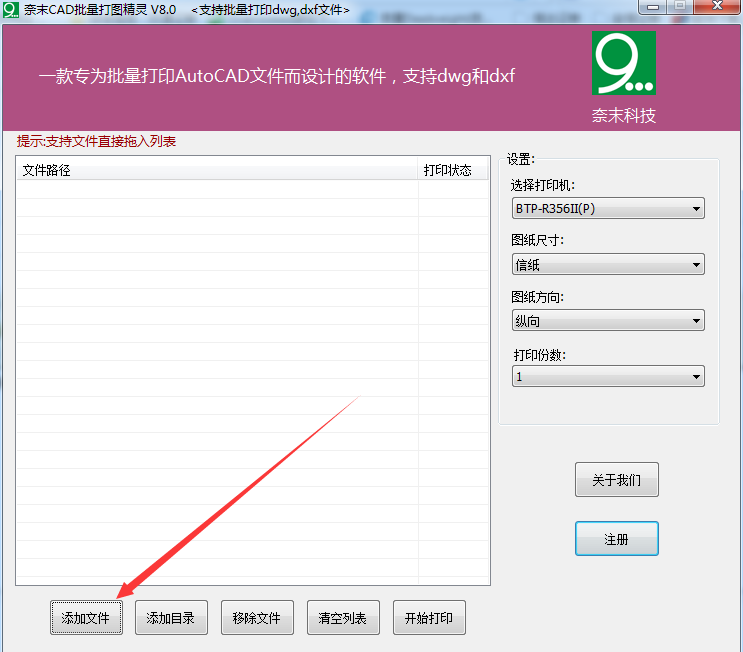Click the 图纸尺寸 label

click(537, 240)
